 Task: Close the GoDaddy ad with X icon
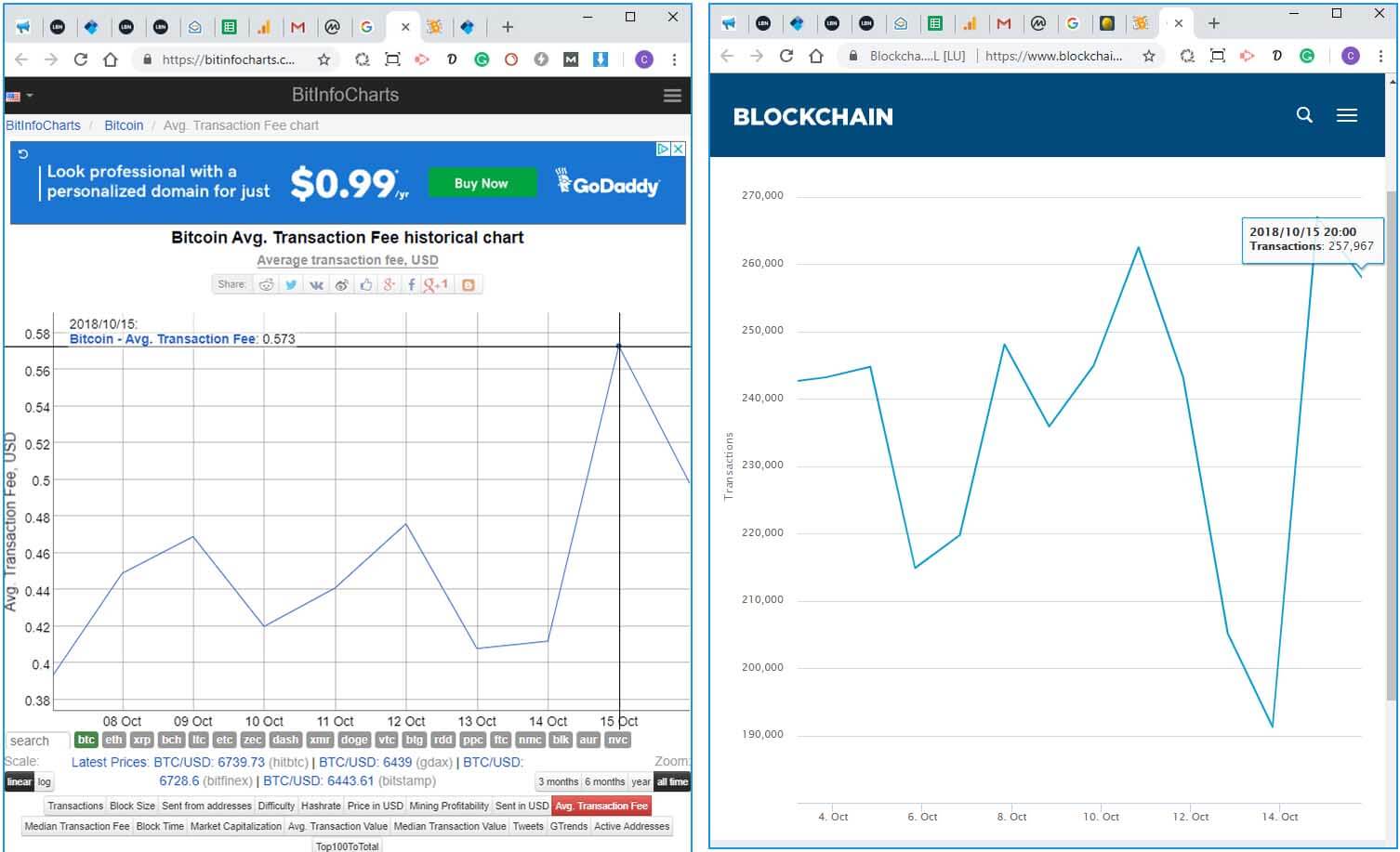point(679,149)
